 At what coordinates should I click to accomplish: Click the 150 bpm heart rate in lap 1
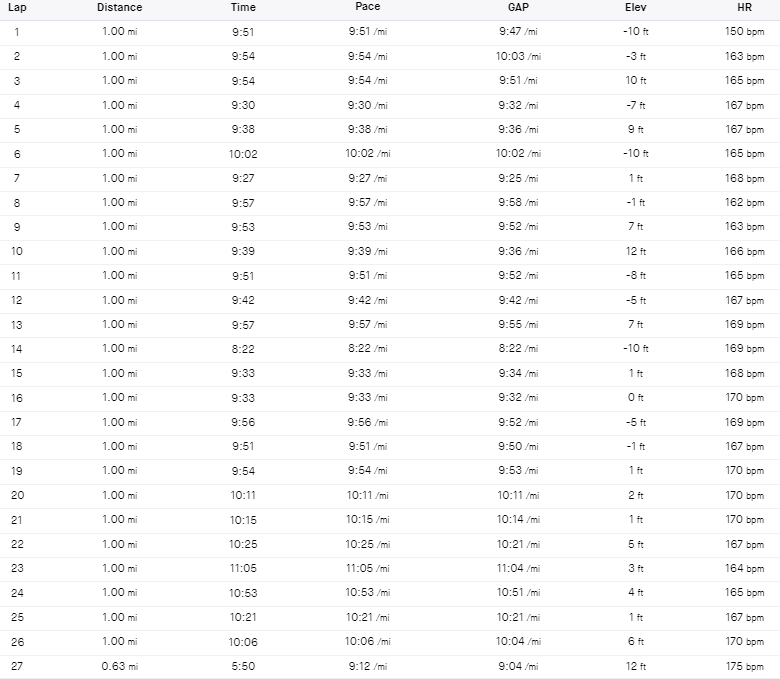[x=744, y=32]
